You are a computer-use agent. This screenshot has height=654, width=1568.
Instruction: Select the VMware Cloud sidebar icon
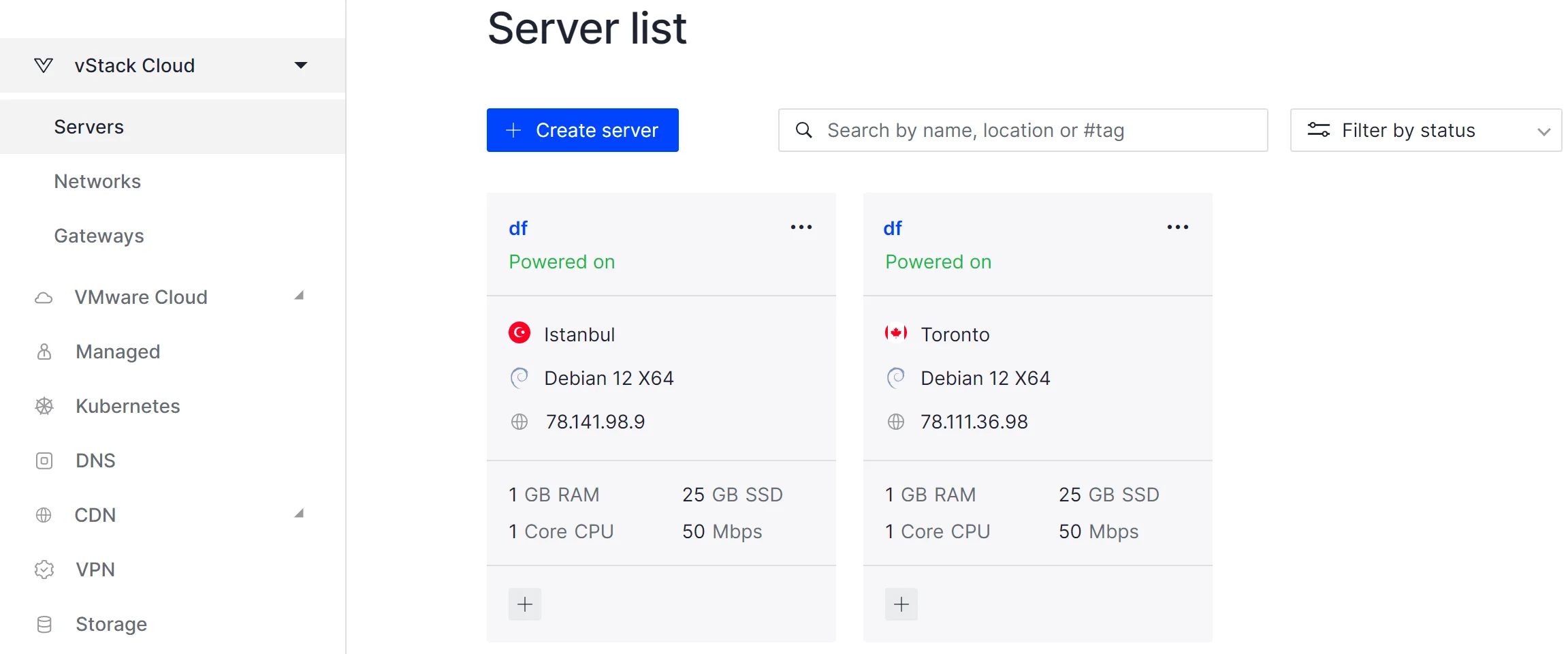[44, 297]
